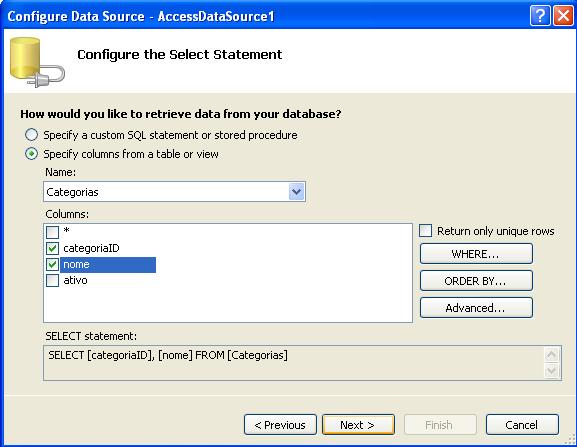577x447 pixels.
Task: Select custom SQL statement radio option
Action: (32, 135)
